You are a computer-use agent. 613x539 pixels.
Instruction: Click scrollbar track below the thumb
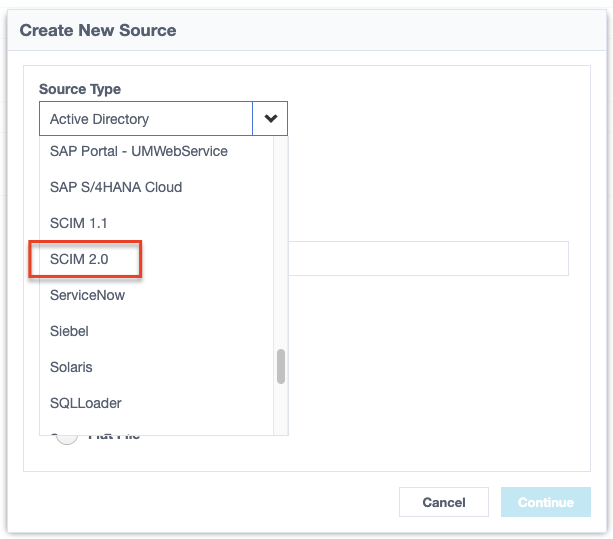coord(281,410)
